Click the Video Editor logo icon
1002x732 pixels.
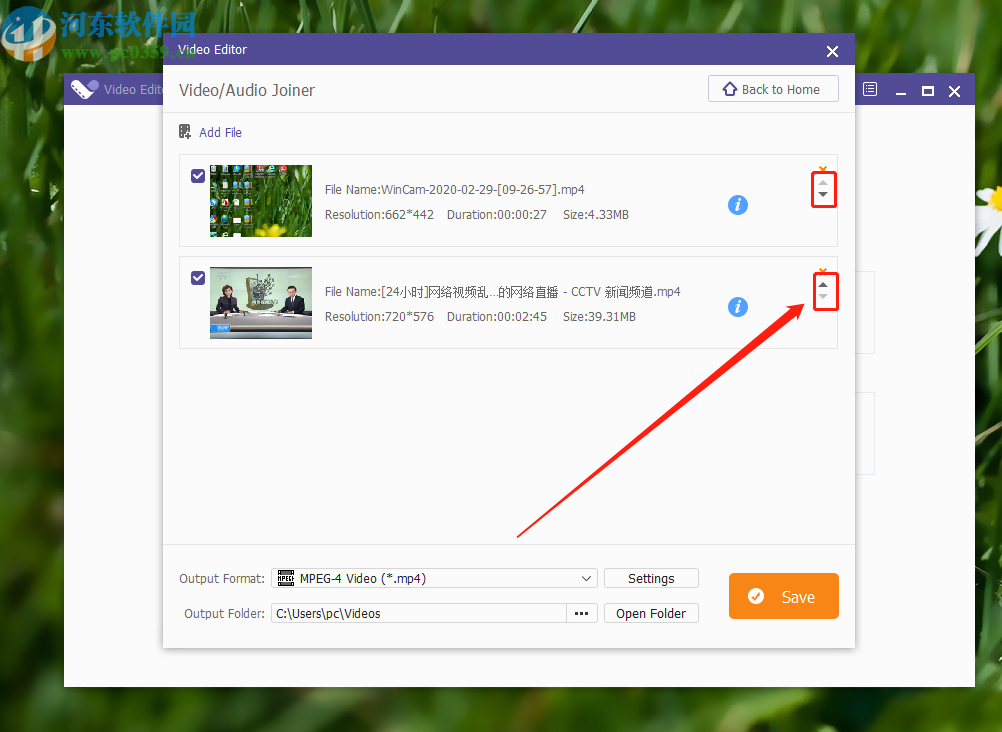click(83, 88)
